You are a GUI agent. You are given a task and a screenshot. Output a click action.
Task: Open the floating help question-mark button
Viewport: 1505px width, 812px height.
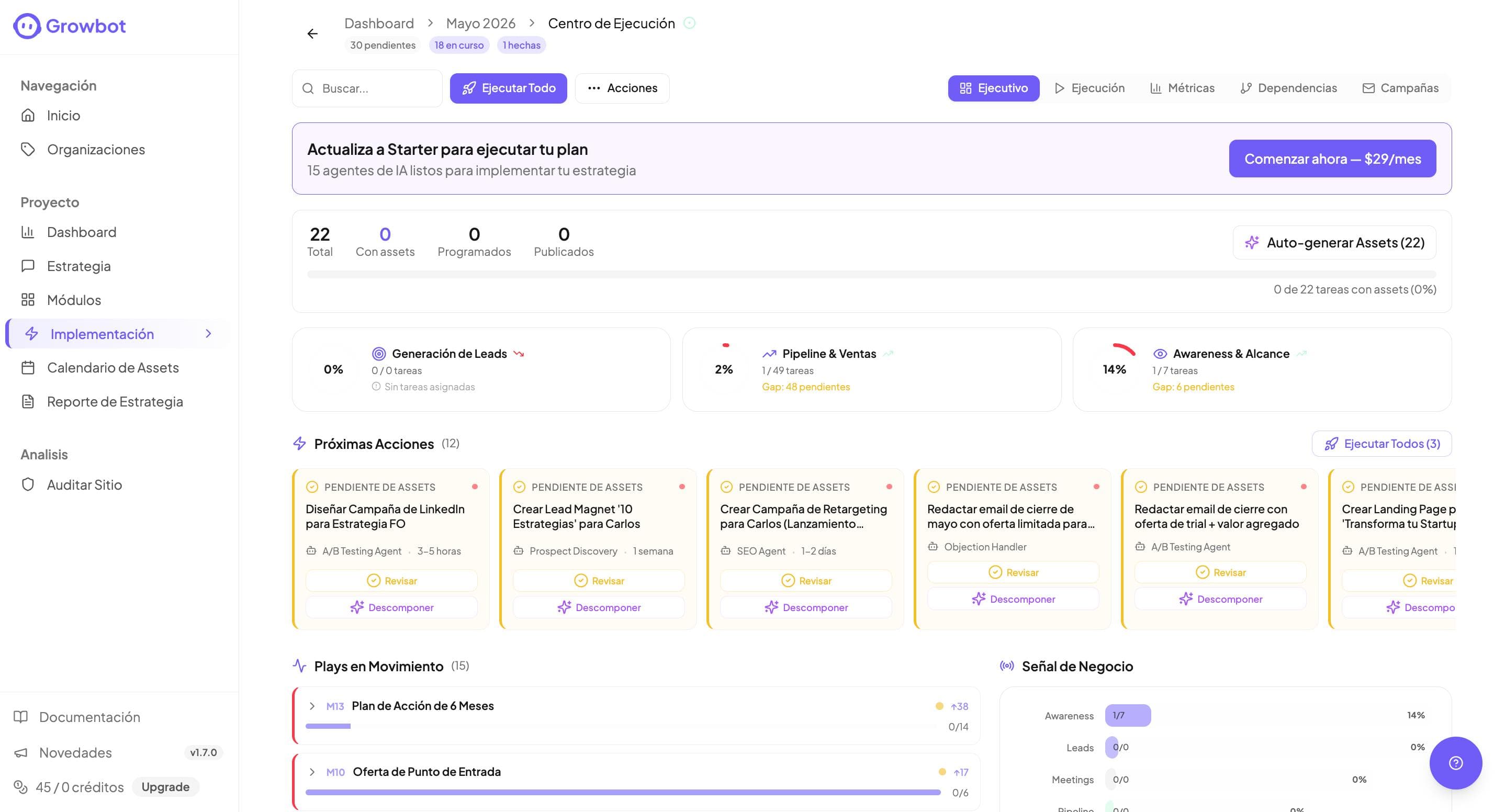coord(1455,763)
